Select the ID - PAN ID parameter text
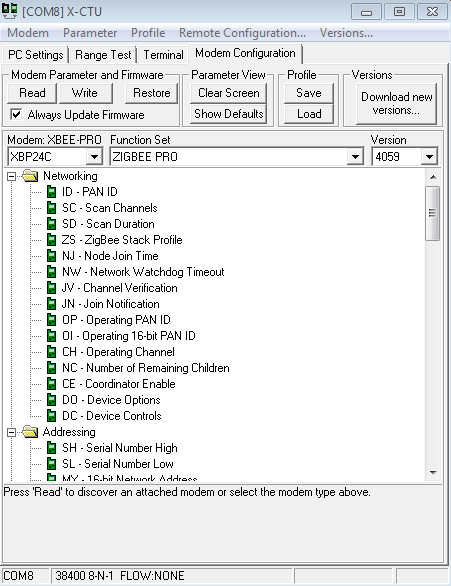The image size is (451, 586). click(90, 192)
